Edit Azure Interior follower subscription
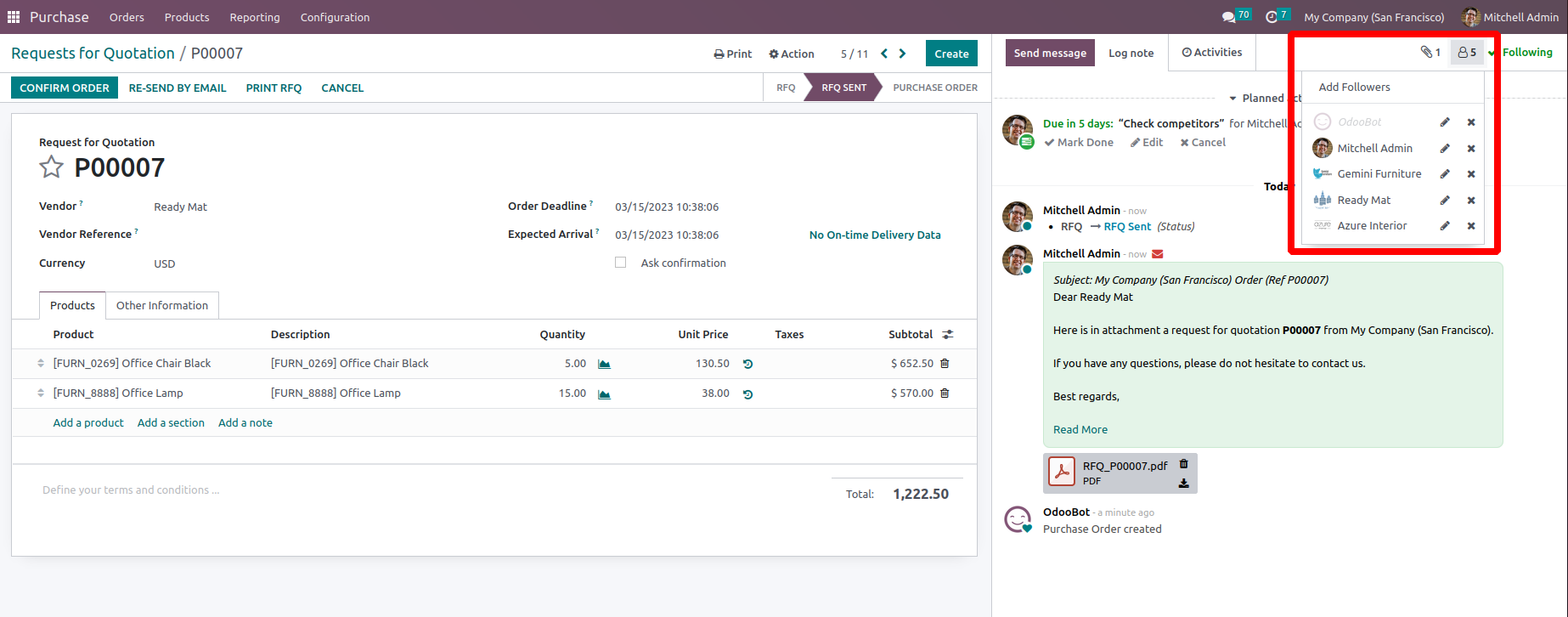The width and height of the screenshot is (1568, 617). coord(1445,226)
